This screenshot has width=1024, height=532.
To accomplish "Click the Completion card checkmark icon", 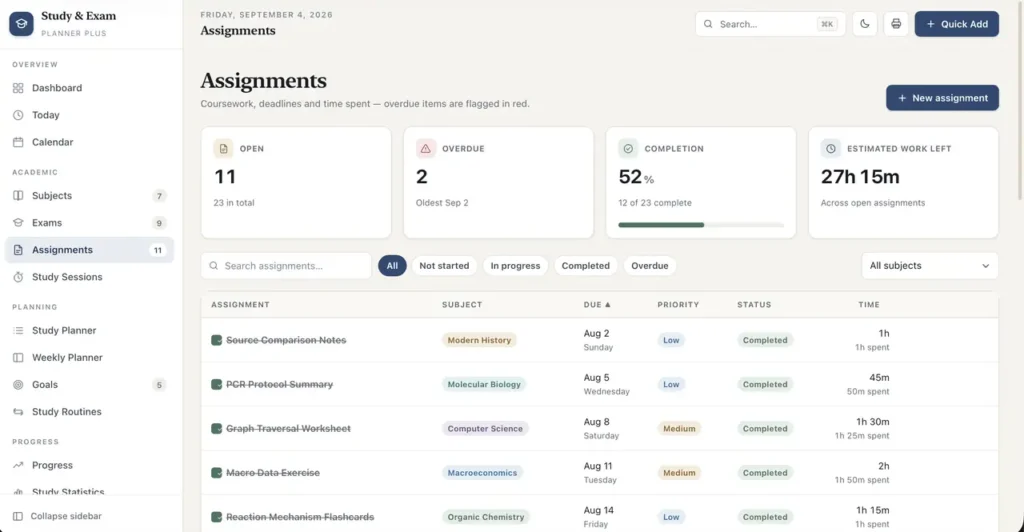I will click(x=628, y=148).
